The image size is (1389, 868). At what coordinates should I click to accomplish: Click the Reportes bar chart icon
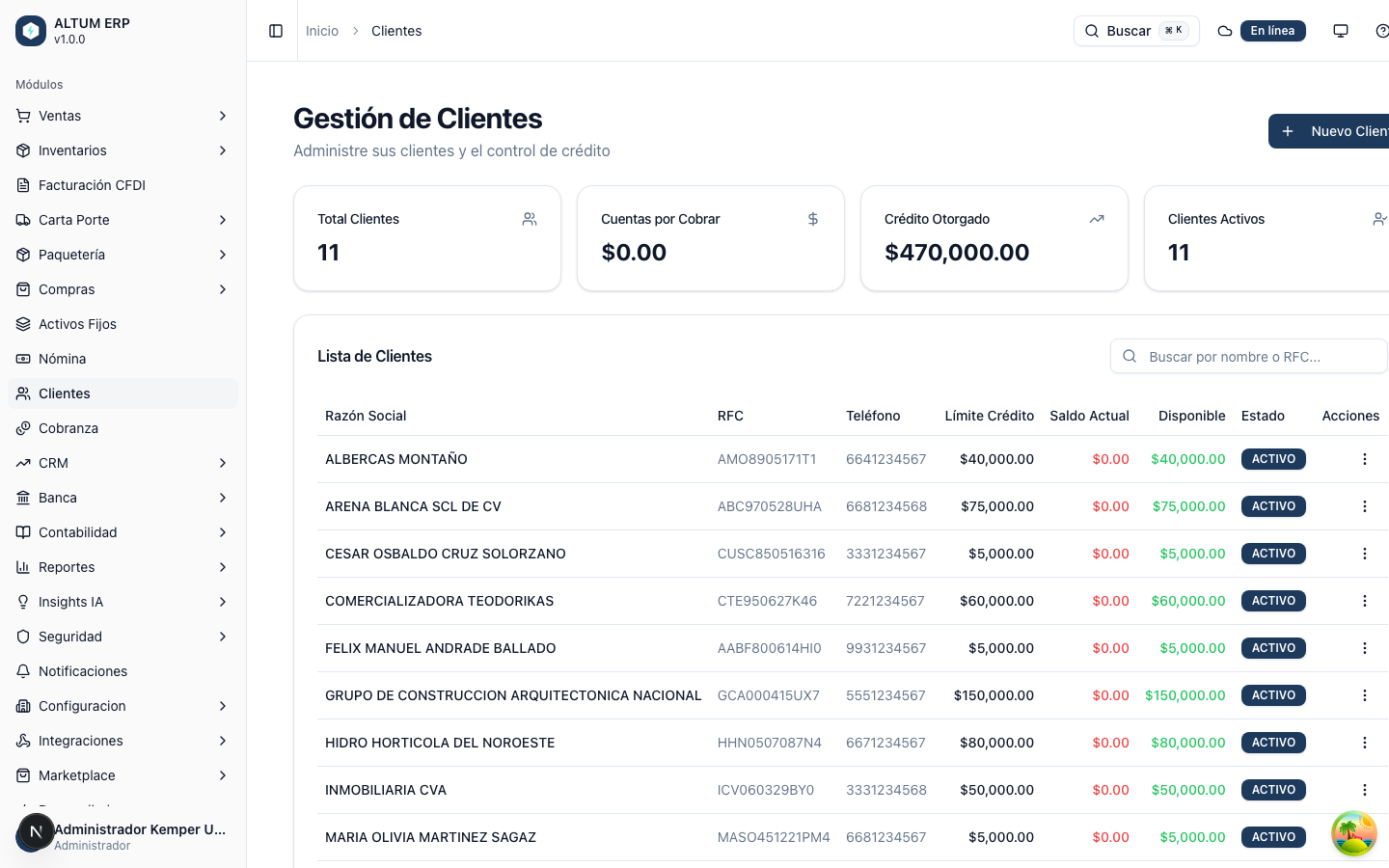[23, 567]
